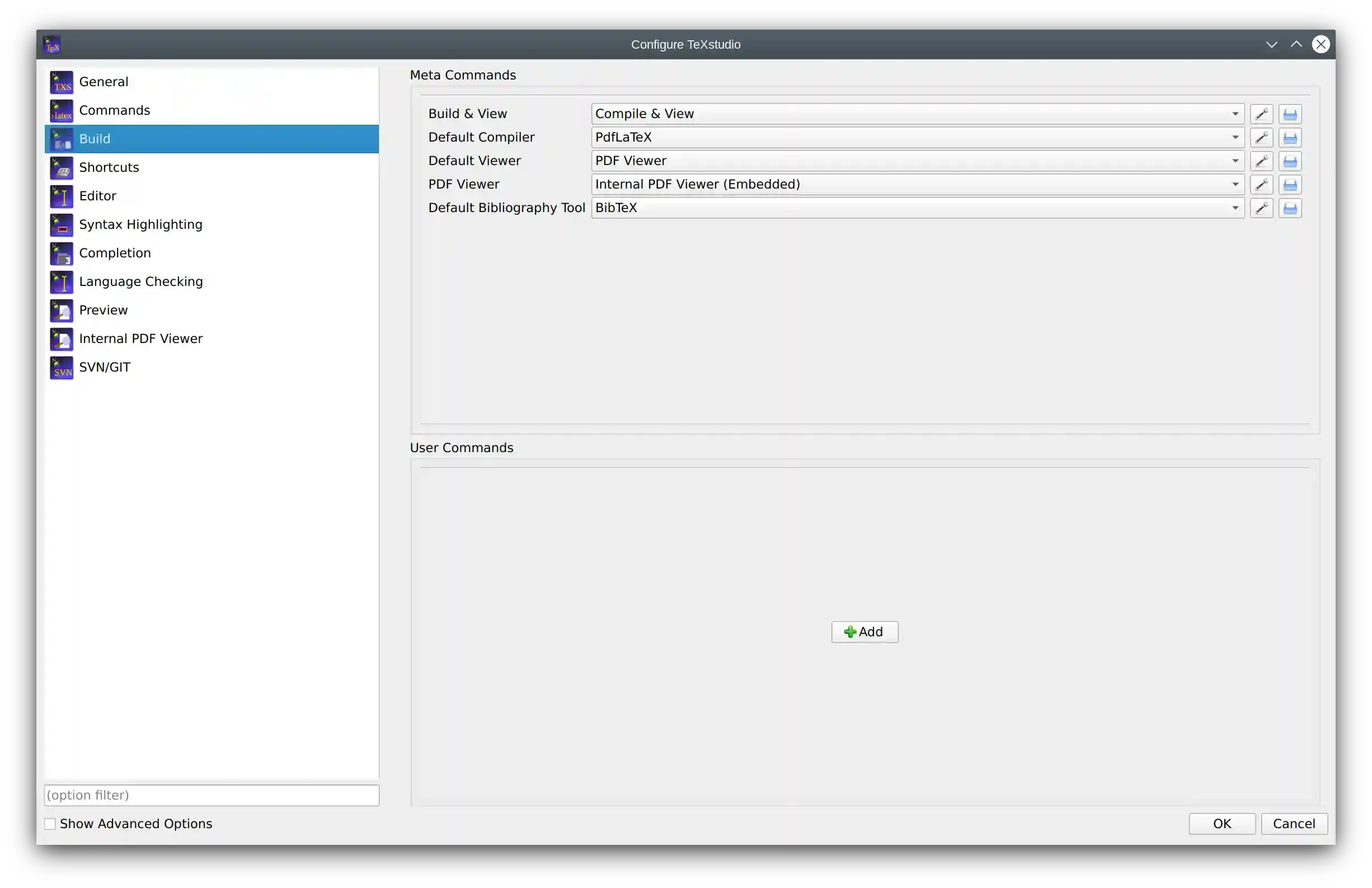Open the Default Viewer dropdown

[x=1235, y=161]
